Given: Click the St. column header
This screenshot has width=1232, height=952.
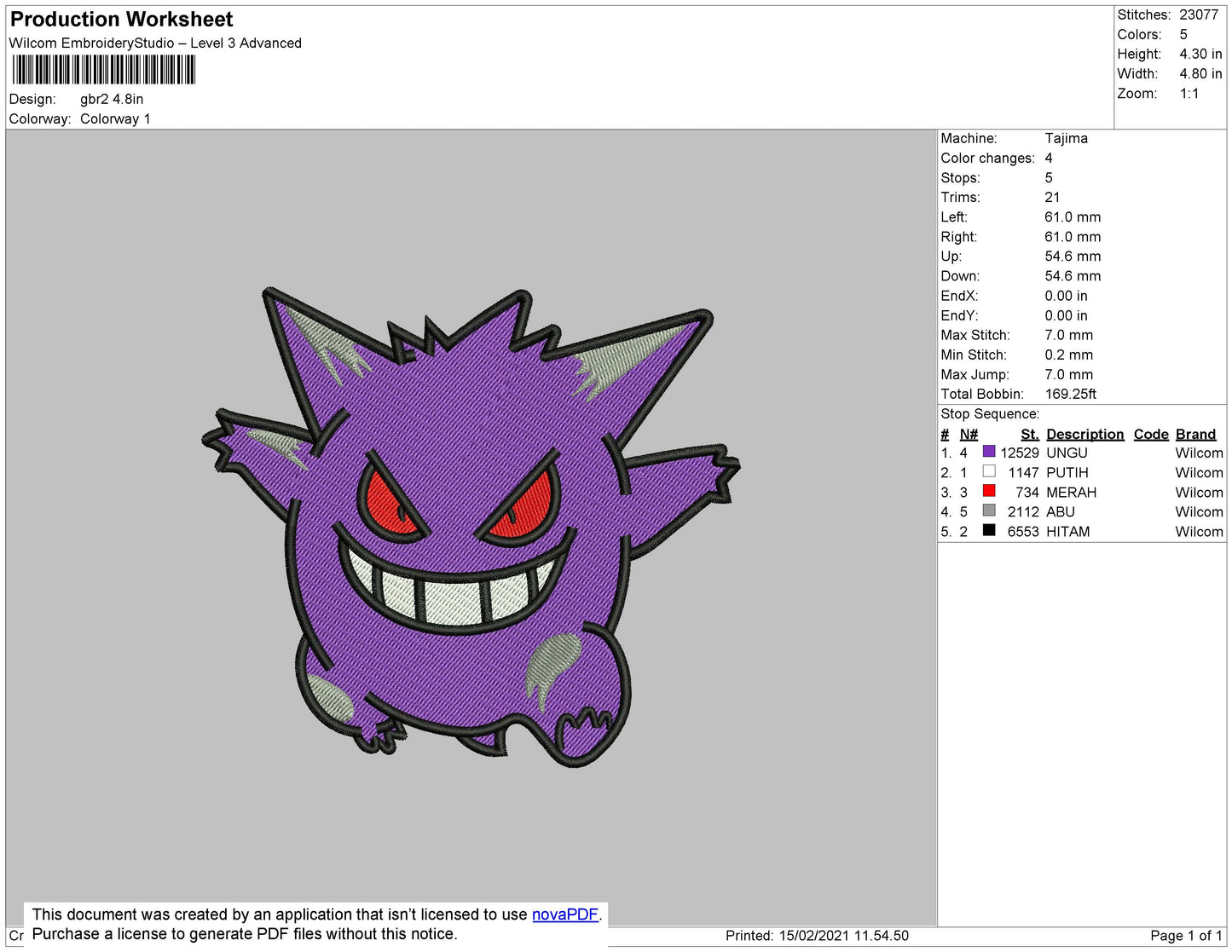Looking at the screenshot, I should [x=1029, y=434].
